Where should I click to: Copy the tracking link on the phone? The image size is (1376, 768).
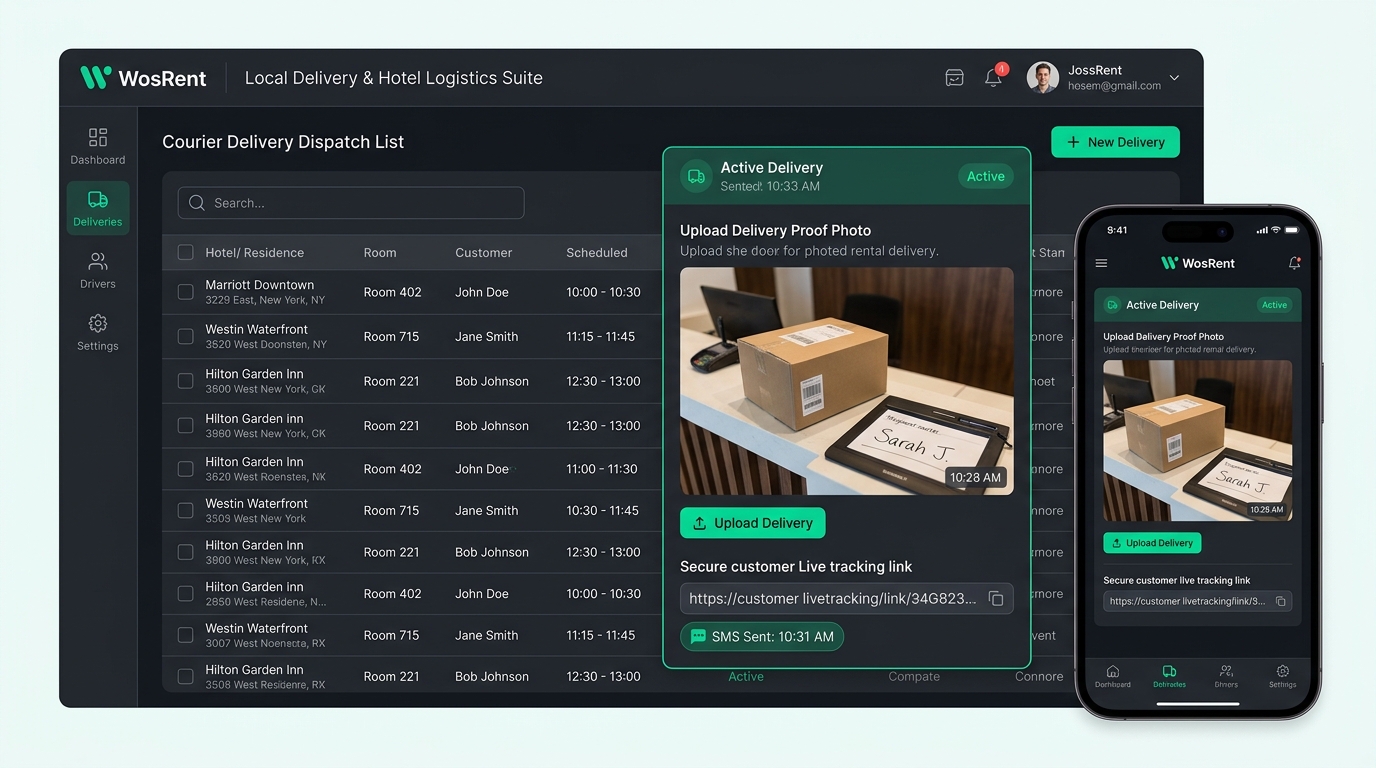(1281, 601)
